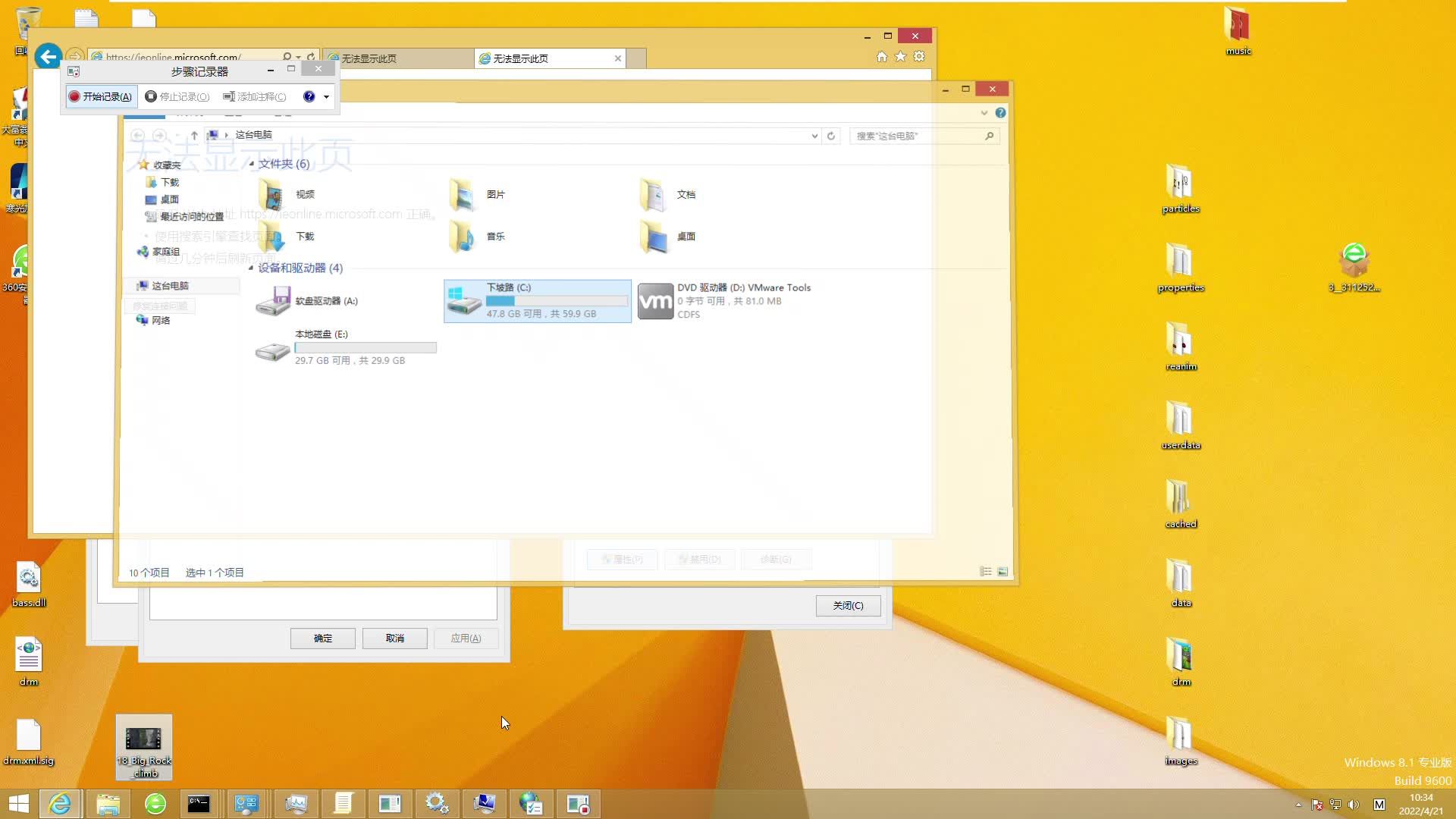Click the IE address bar URL
This screenshot has height=819, width=1456.
pos(174,57)
